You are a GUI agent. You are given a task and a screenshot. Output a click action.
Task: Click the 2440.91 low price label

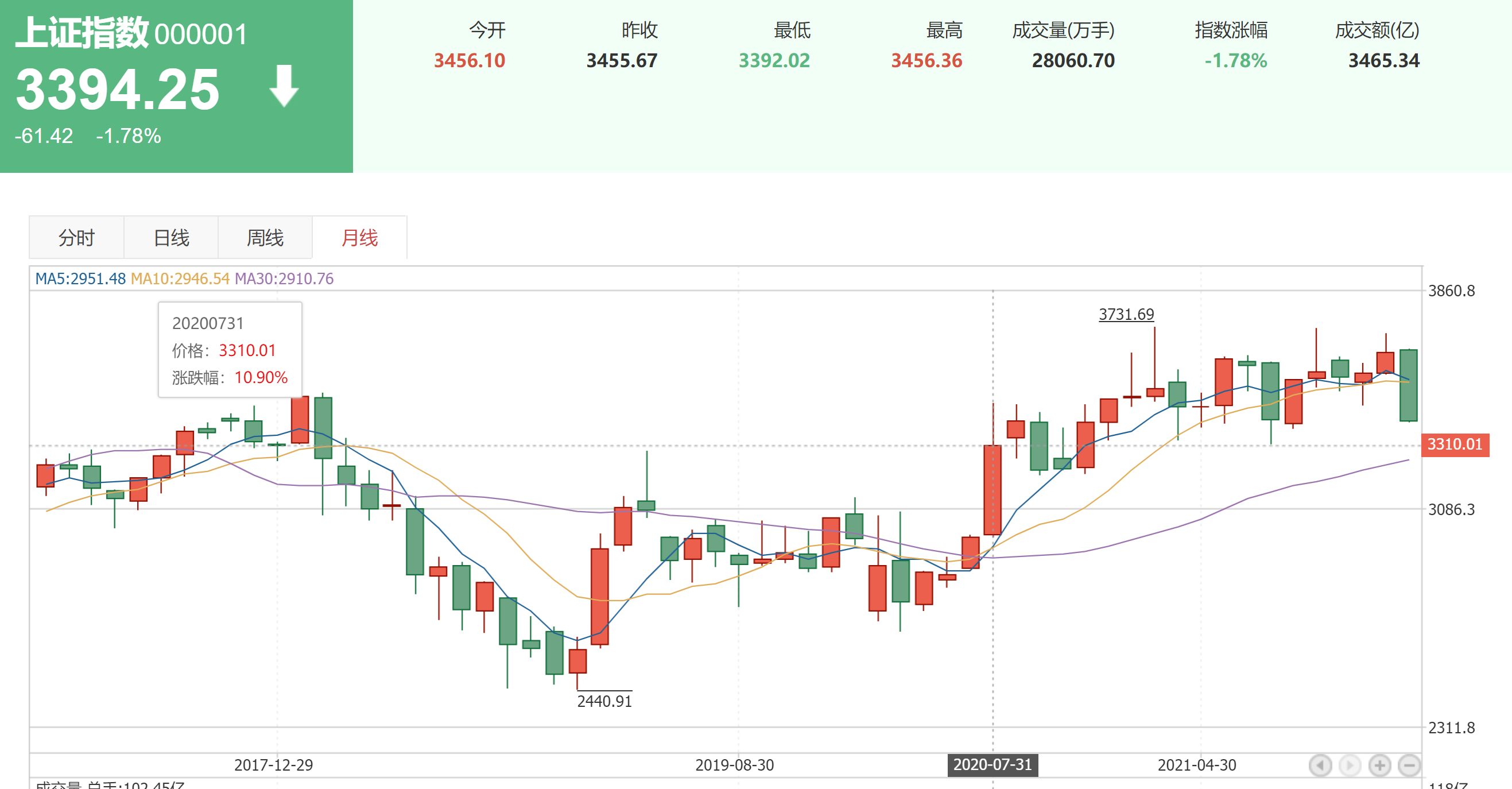604,701
